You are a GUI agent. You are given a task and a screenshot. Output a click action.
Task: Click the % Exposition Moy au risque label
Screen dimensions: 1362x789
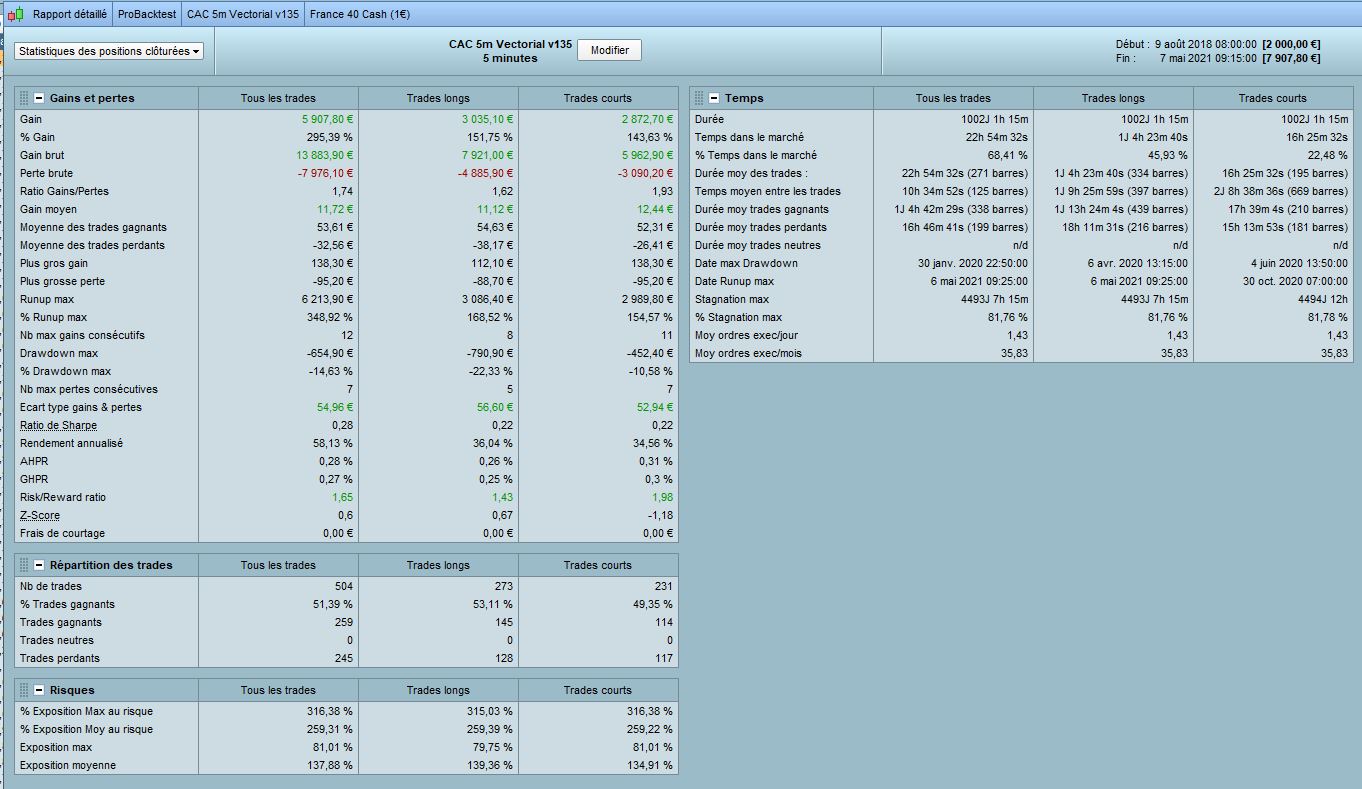pyautogui.click(x=86, y=729)
